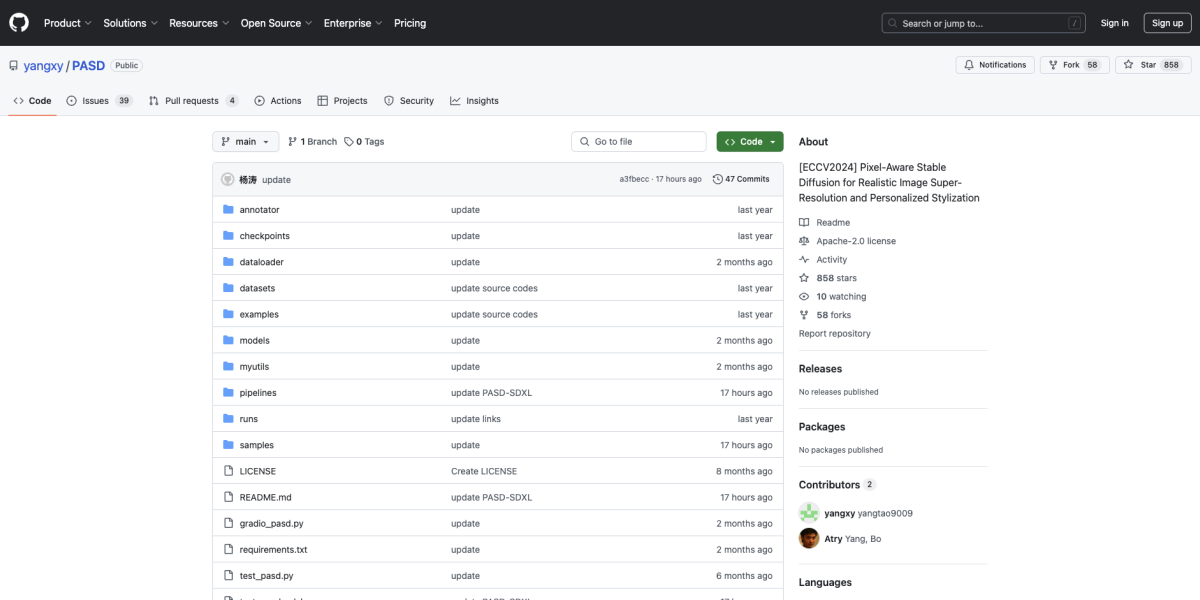Expand the main branch dropdown

(x=245, y=142)
